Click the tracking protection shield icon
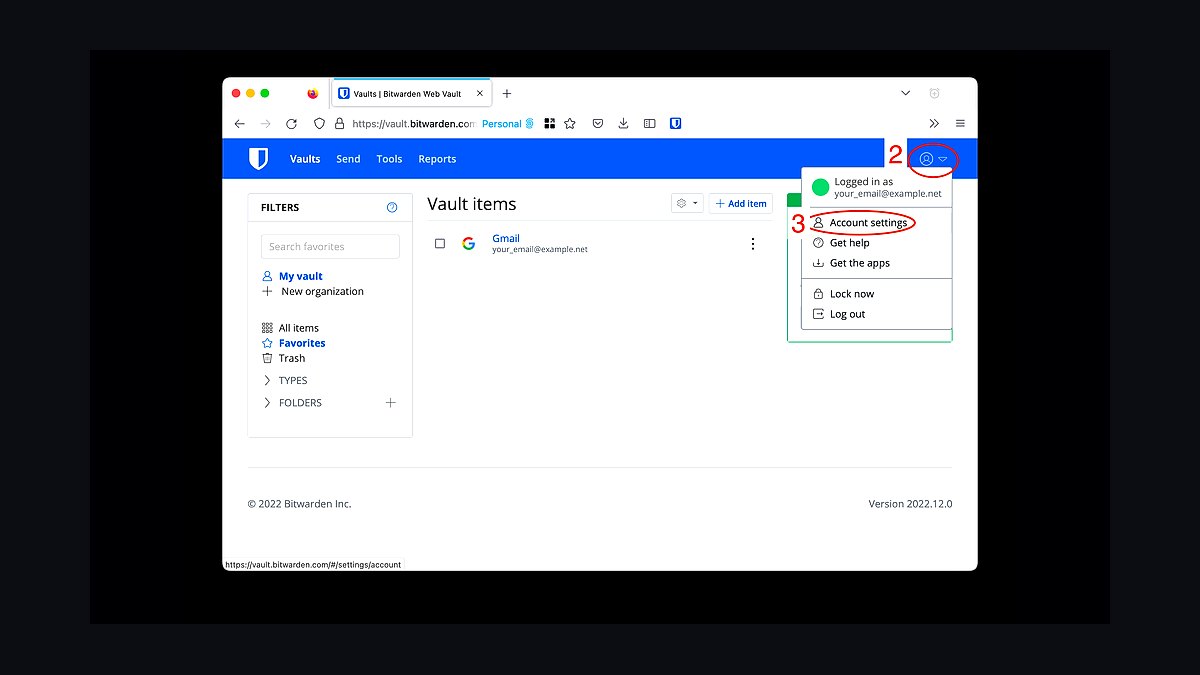 pos(319,124)
